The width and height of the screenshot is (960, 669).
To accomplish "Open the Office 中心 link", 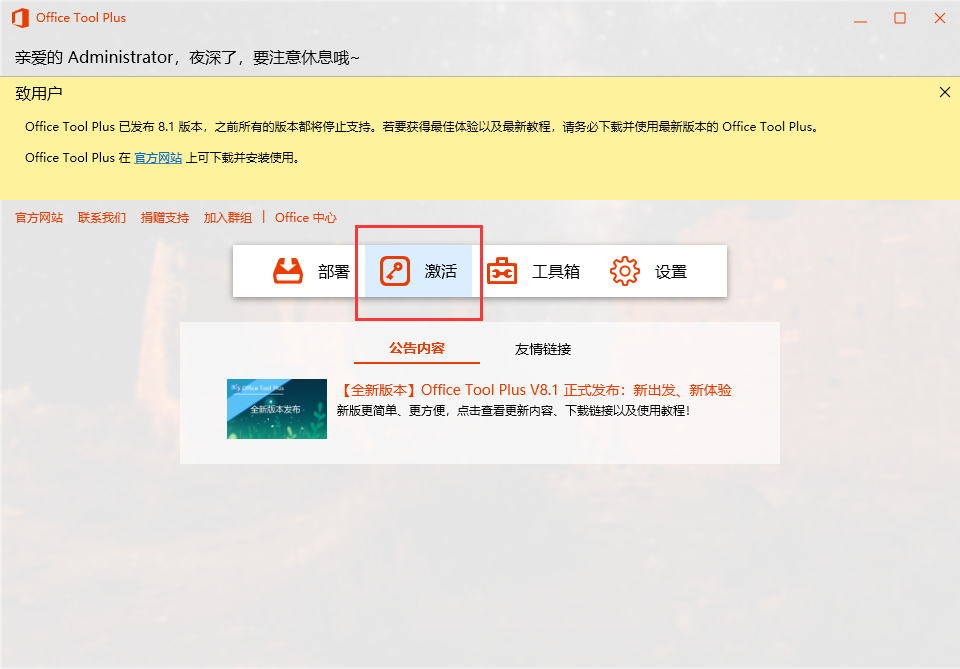I will (305, 217).
